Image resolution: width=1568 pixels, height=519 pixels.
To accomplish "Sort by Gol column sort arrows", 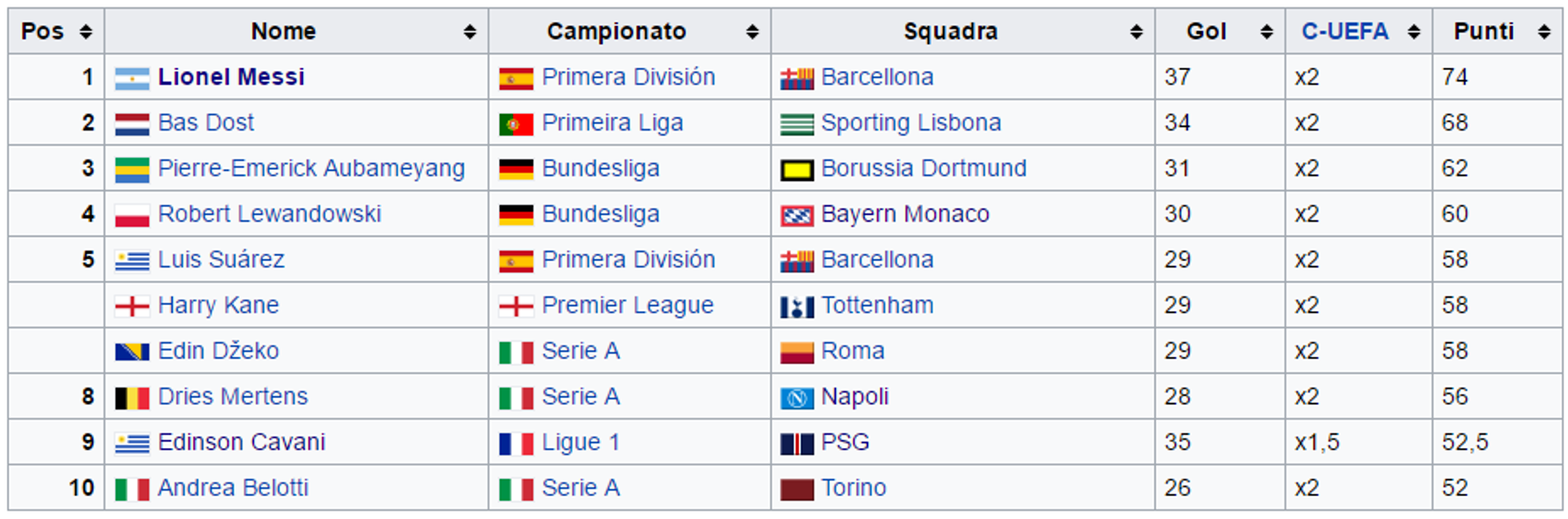I will tap(1267, 32).
